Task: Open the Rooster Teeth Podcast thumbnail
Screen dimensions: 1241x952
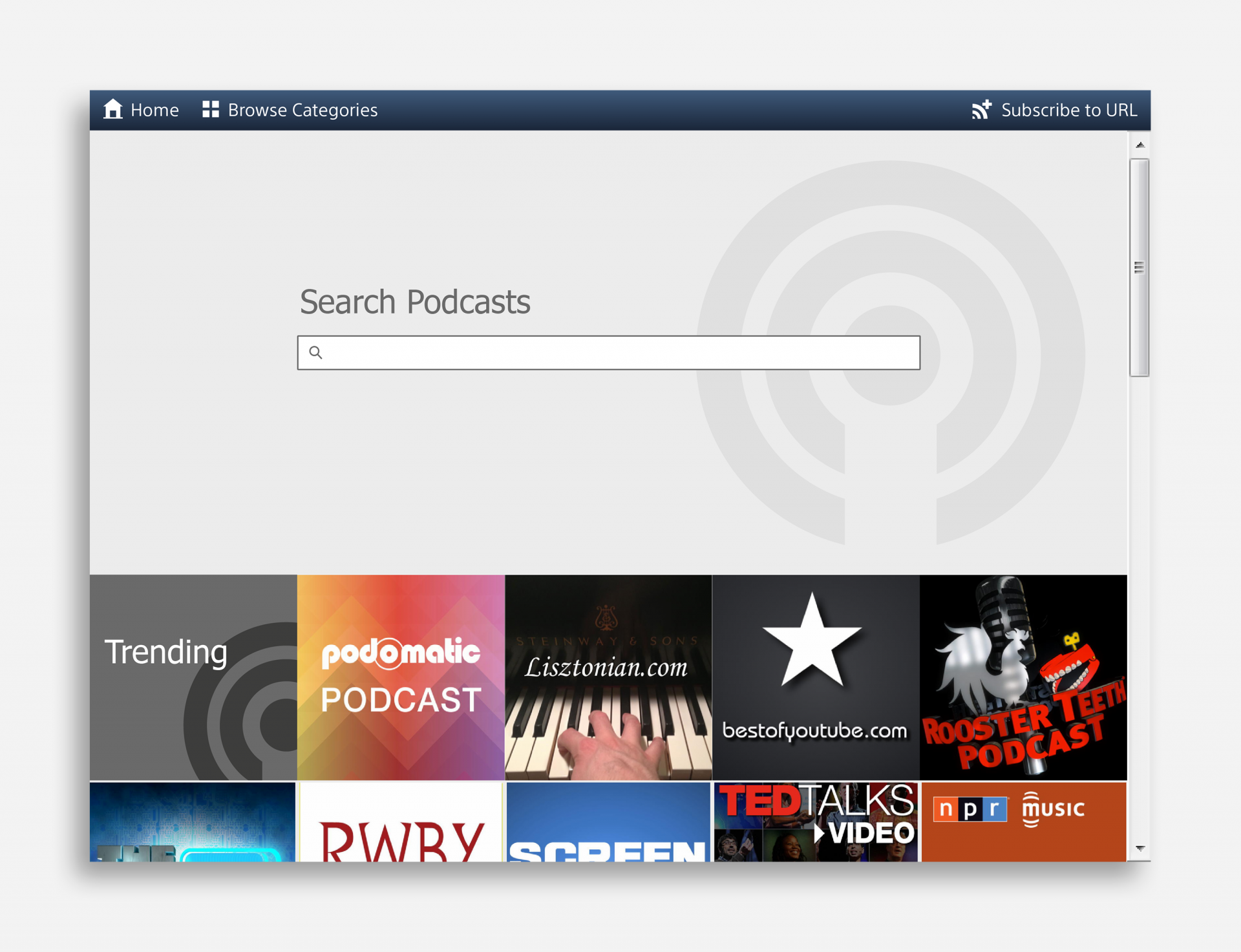Action: pos(1023,677)
